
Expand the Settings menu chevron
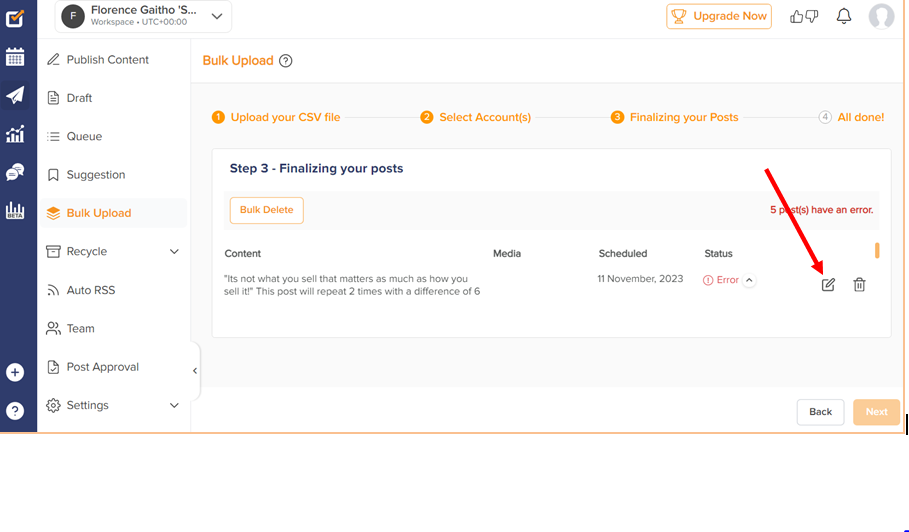click(x=174, y=406)
